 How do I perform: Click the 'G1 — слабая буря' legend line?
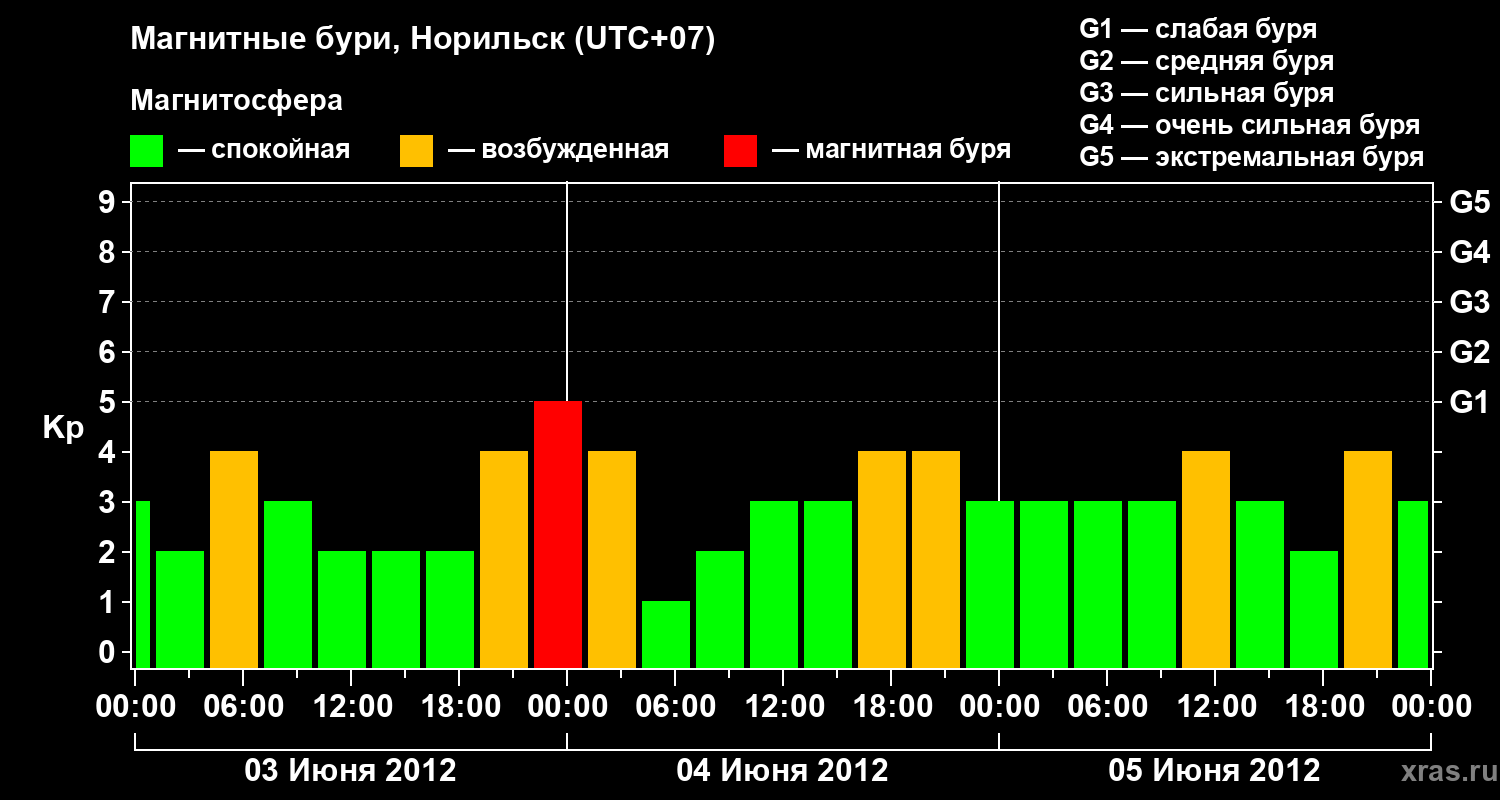tap(1198, 29)
